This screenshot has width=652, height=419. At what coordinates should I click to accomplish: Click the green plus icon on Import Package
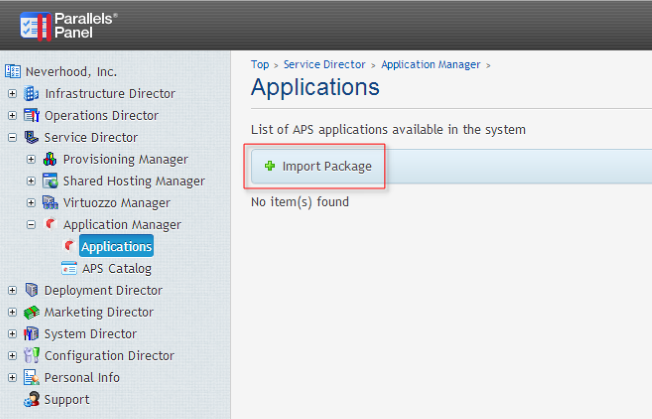click(x=270, y=166)
